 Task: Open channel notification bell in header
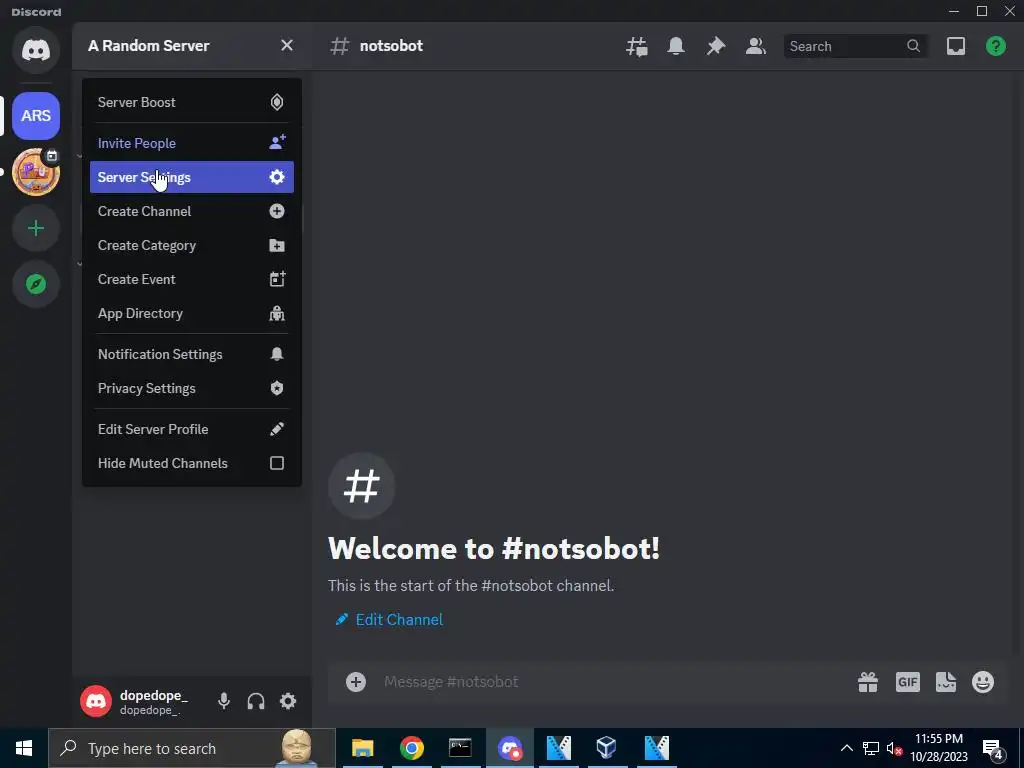tap(676, 46)
